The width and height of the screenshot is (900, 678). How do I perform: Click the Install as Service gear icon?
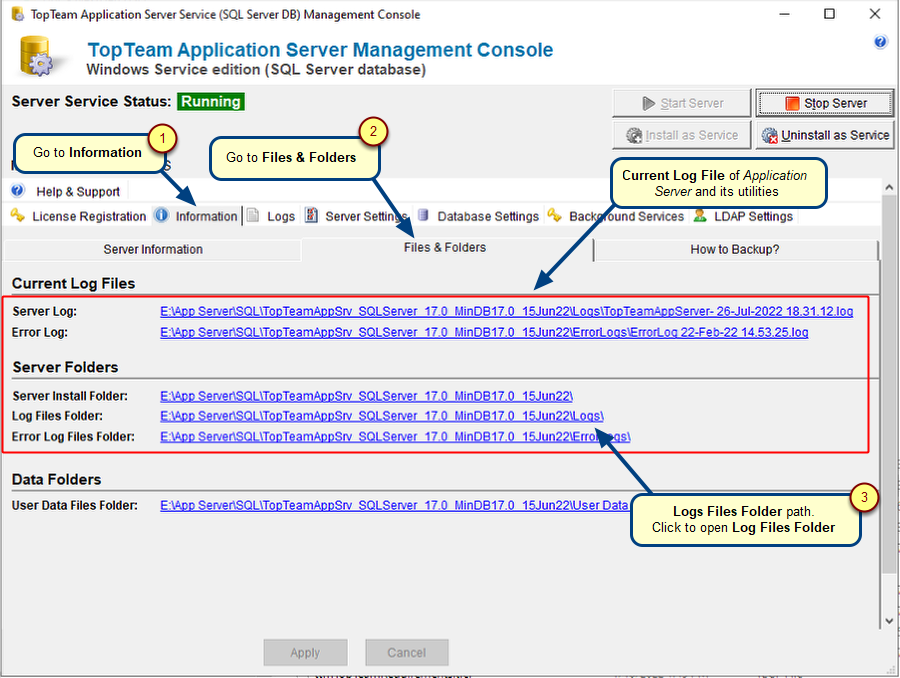pos(634,135)
